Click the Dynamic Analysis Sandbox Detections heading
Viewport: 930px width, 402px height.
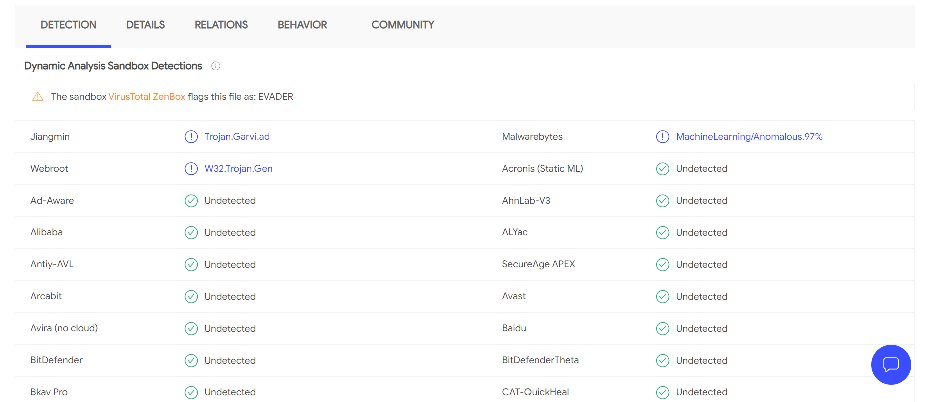coord(113,66)
